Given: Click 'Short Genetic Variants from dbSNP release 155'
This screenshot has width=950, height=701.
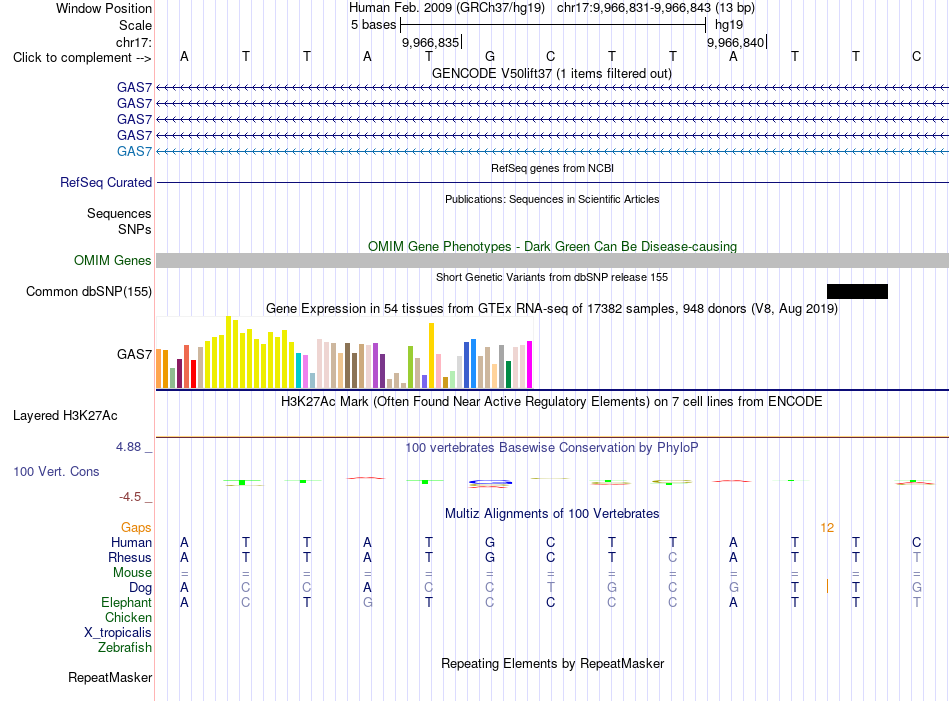Looking at the screenshot, I should pyautogui.click(x=552, y=277).
